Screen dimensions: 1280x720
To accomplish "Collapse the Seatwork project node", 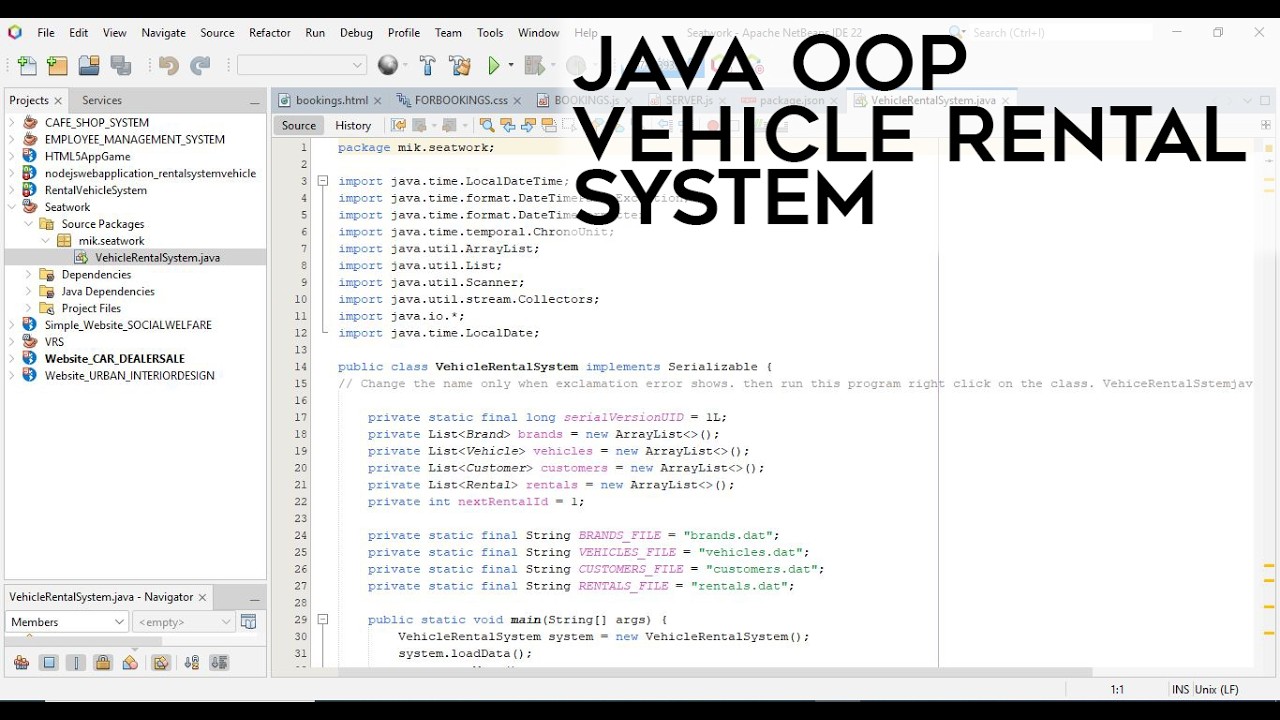I will [12, 207].
